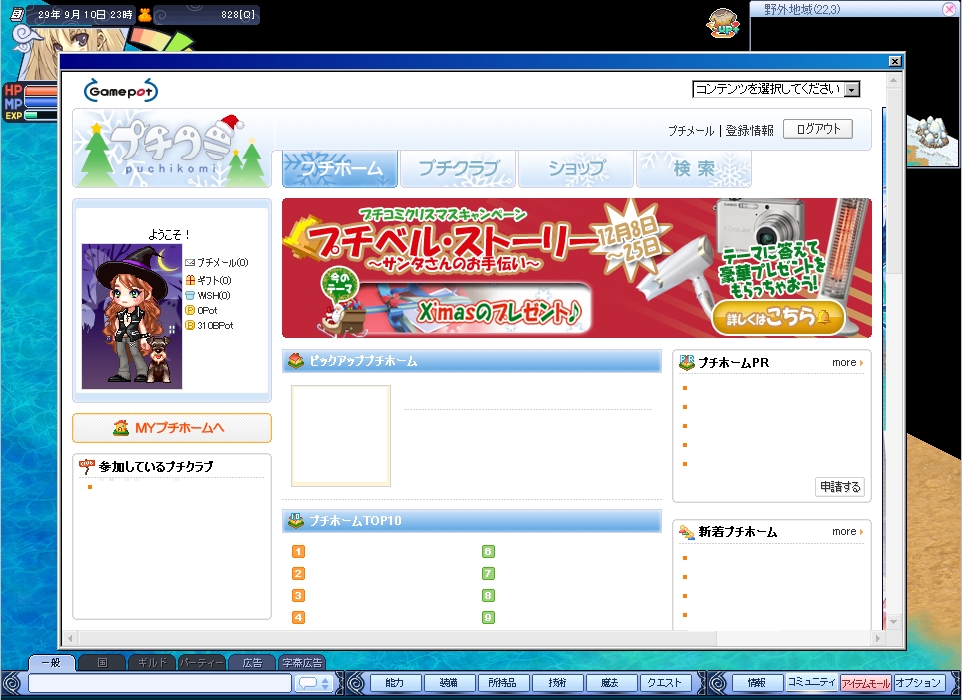The height and width of the screenshot is (700, 962).
Task: Click the notepad icon at top-left corner
Action: 16,14
